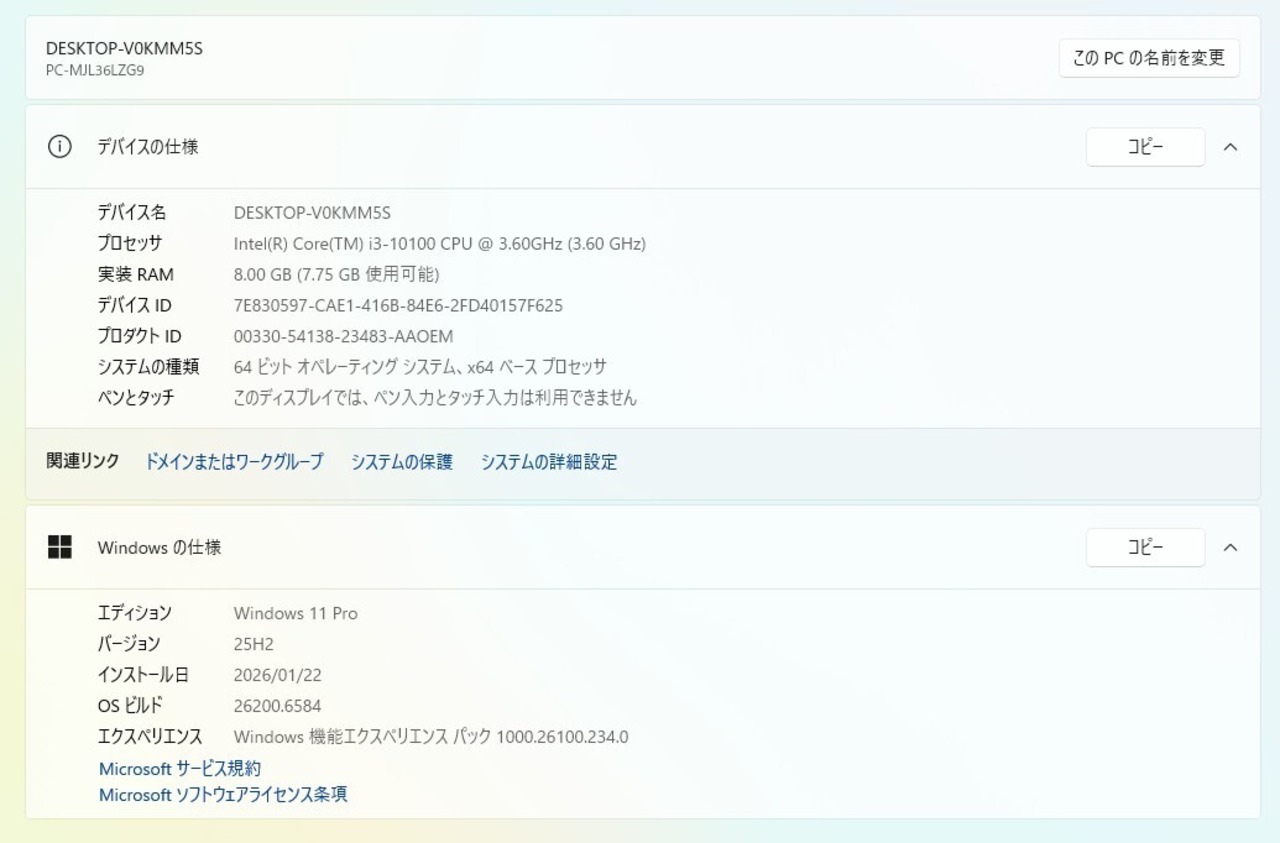Copy device specifications with コピー button
Viewport: 1280px width, 843px height.
coord(1146,147)
